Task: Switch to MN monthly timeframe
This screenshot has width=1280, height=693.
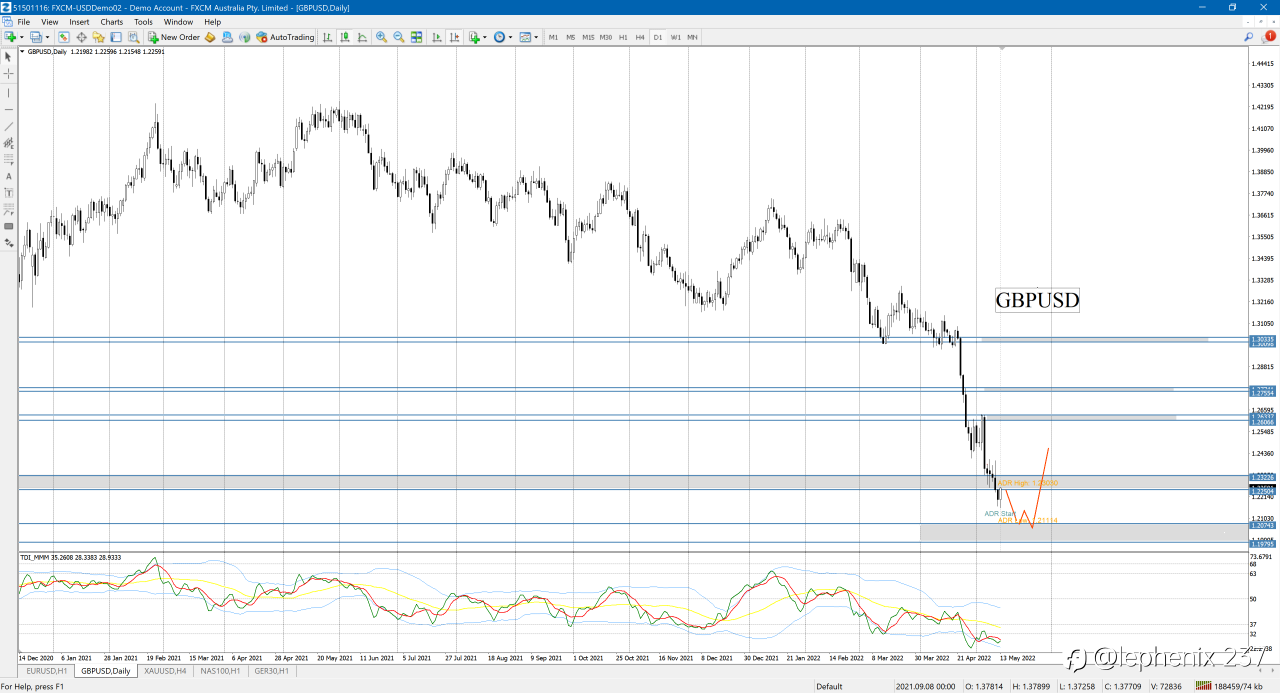Action: pyautogui.click(x=692, y=37)
